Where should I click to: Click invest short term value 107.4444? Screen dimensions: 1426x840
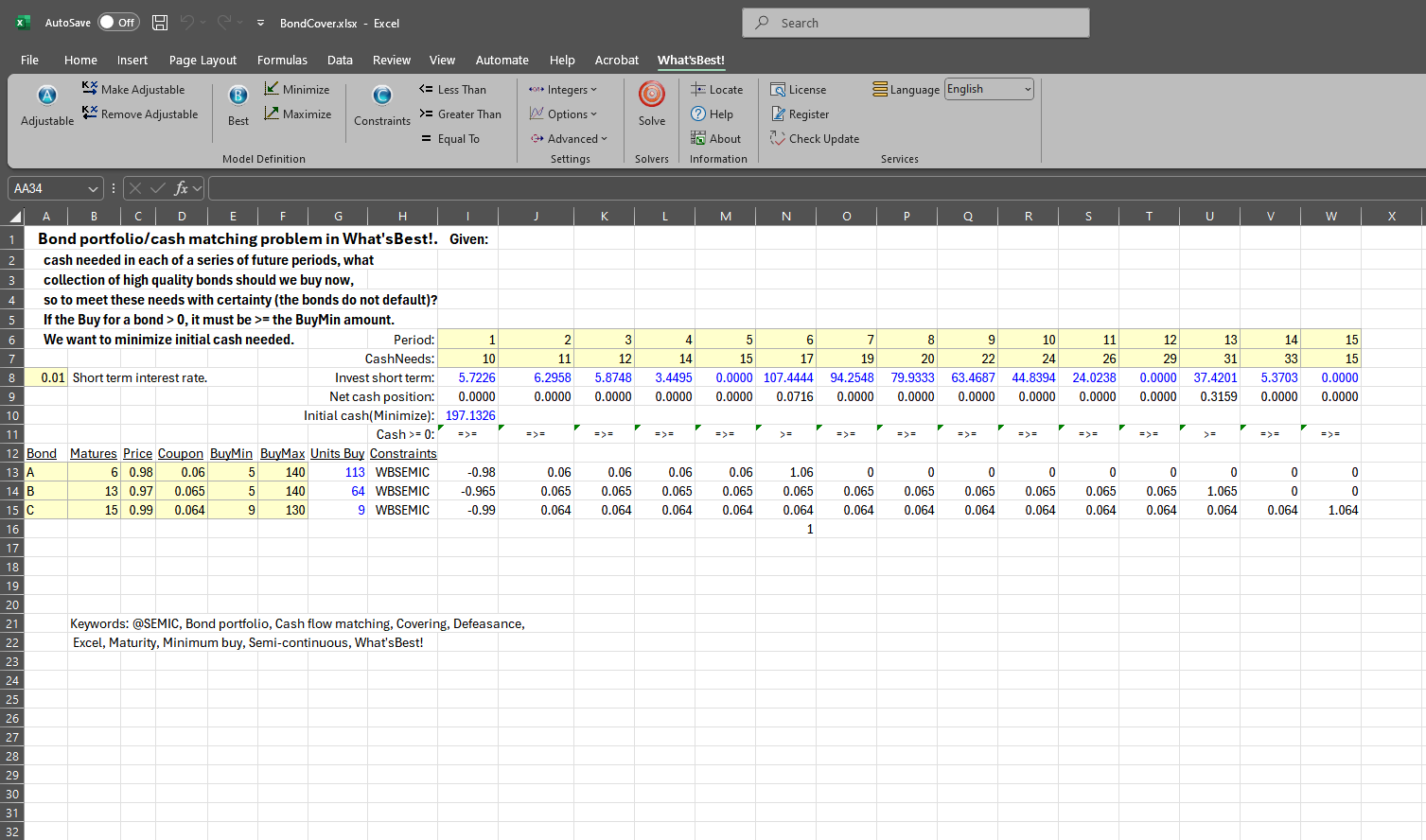(785, 377)
